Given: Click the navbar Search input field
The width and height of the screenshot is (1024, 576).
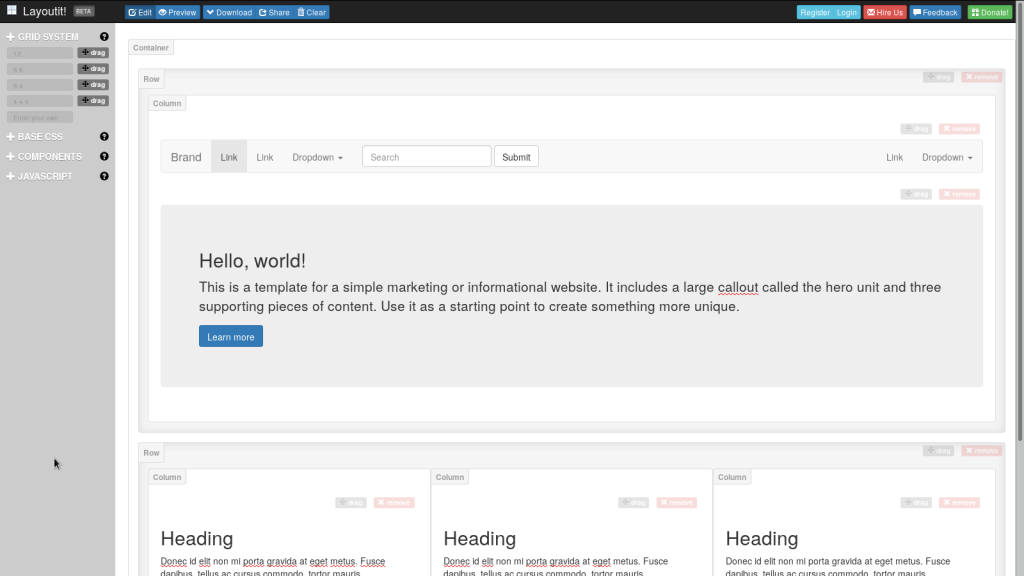Looking at the screenshot, I should coord(426,157).
